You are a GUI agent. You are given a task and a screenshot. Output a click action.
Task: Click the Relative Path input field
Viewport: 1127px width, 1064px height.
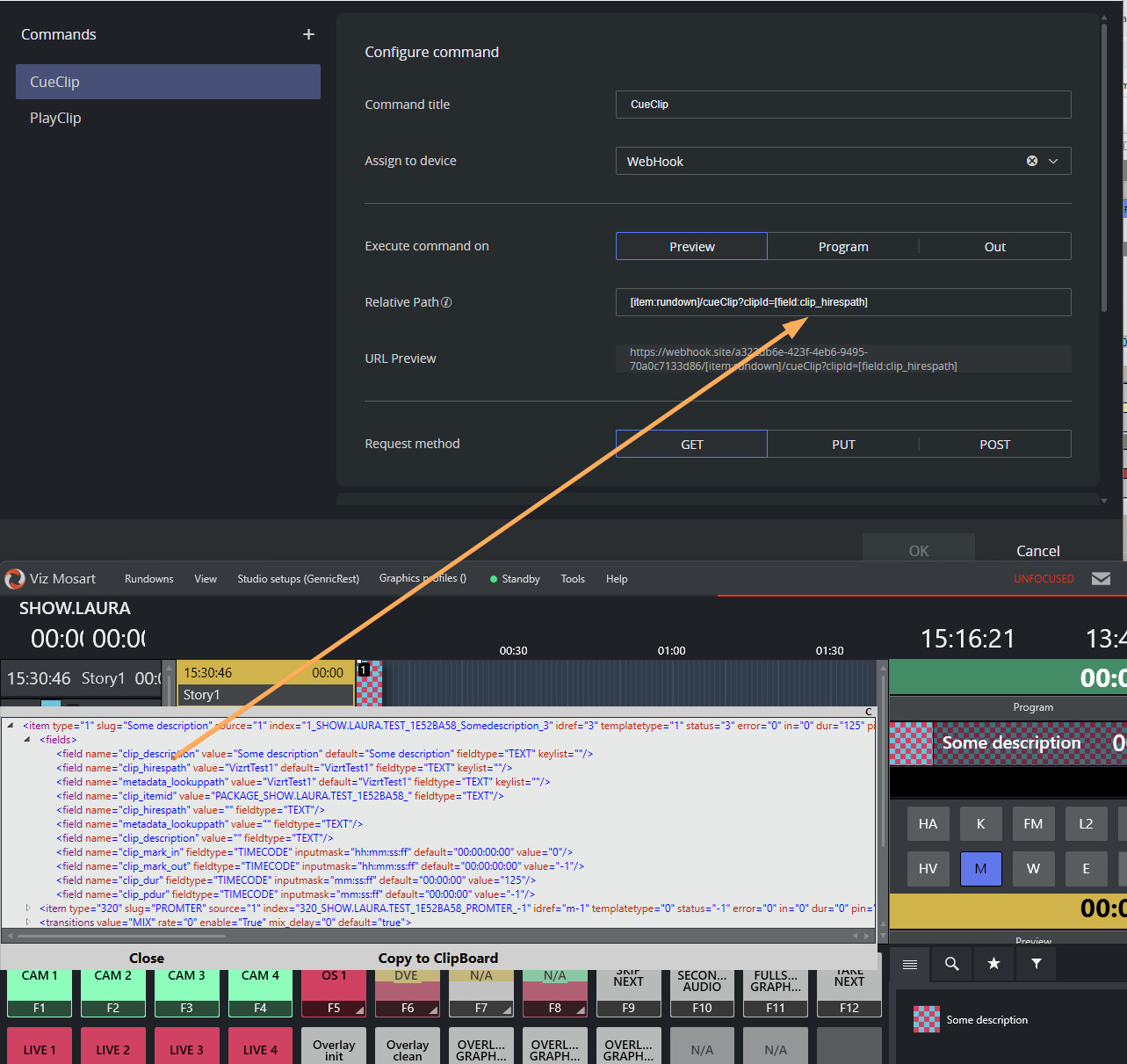pyautogui.click(x=842, y=302)
